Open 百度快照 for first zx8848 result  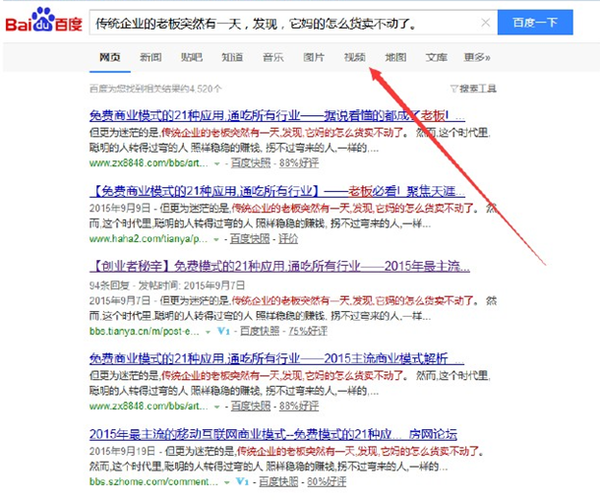point(251,163)
